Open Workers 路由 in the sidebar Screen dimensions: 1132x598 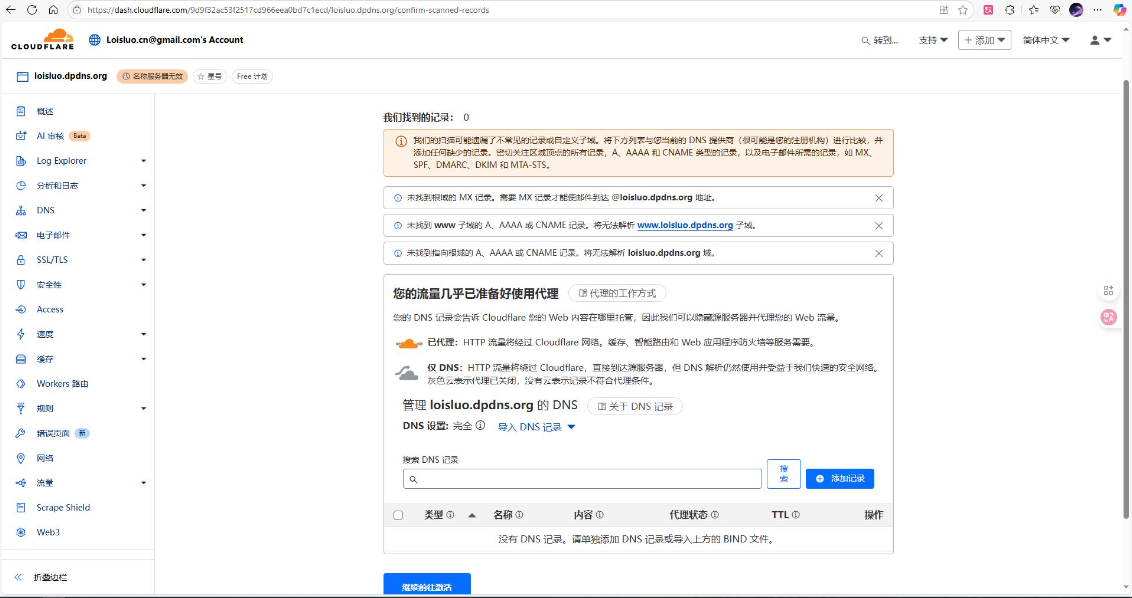pyautogui.click(x=62, y=384)
